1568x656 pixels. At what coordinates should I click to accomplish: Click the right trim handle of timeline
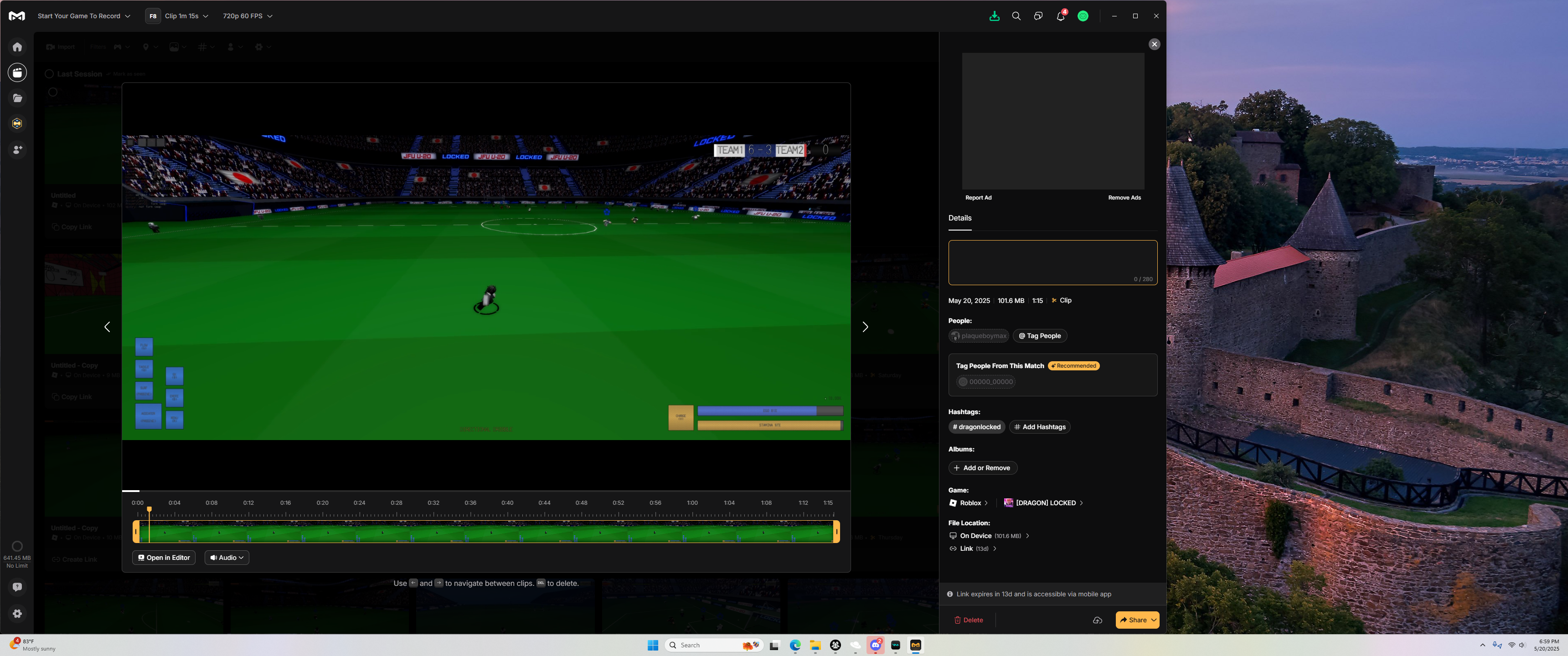pos(837,532)
